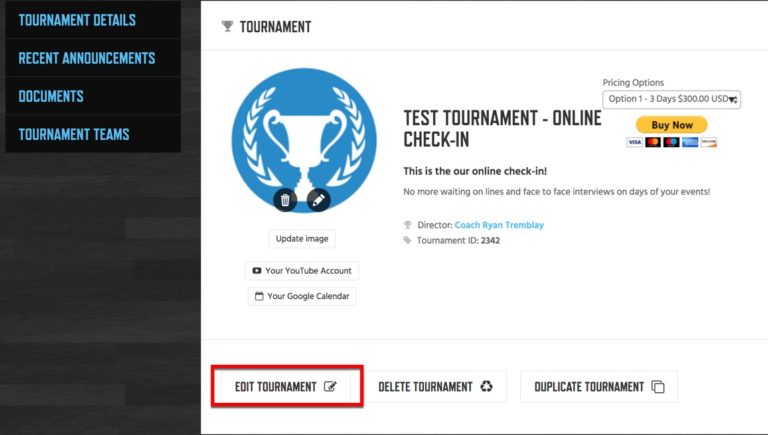Click the pencil edit icon on trophy image
Viewport: 768px width, 435px height.
pyautogui.click(x=318, y=200)
